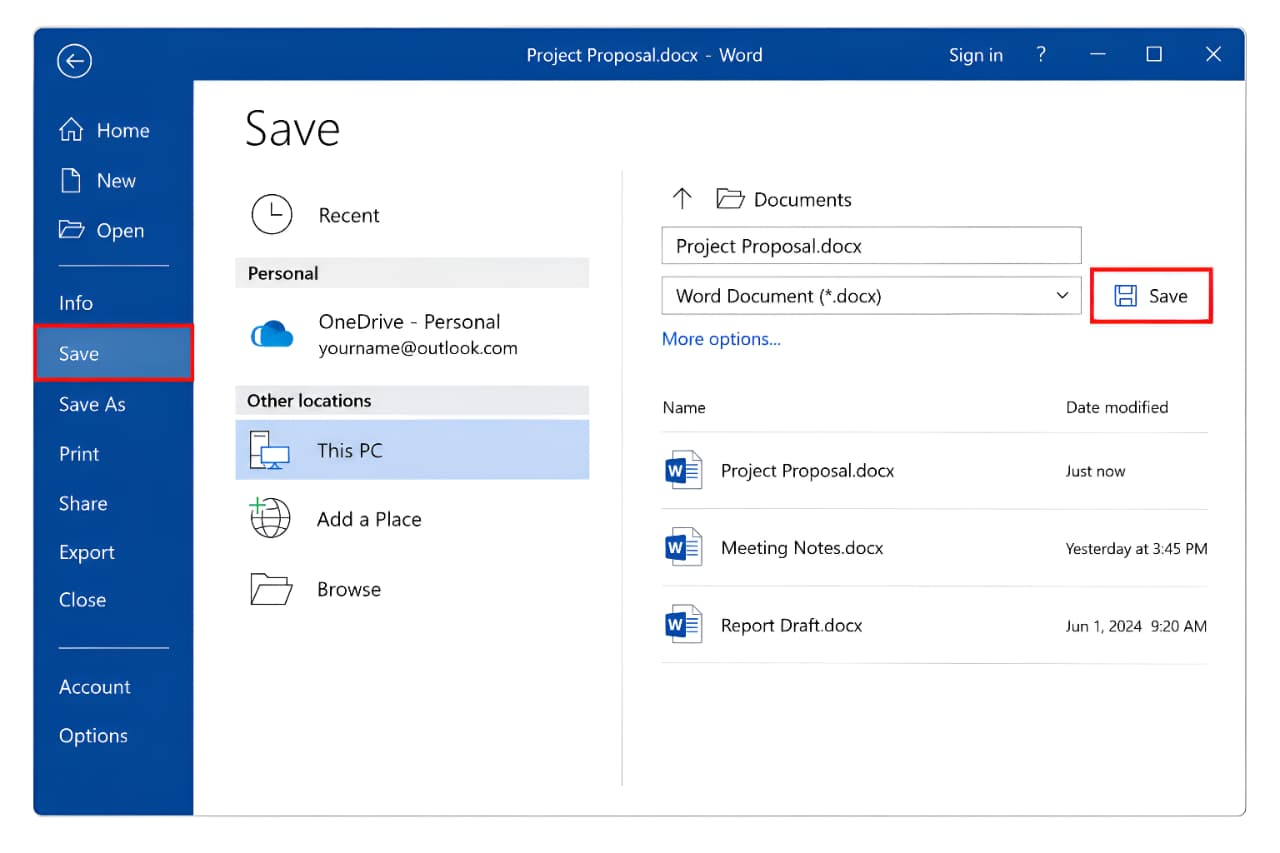Click Sign in in the title bar
The height and width of the screenshot is (853, 1280).
976,55
